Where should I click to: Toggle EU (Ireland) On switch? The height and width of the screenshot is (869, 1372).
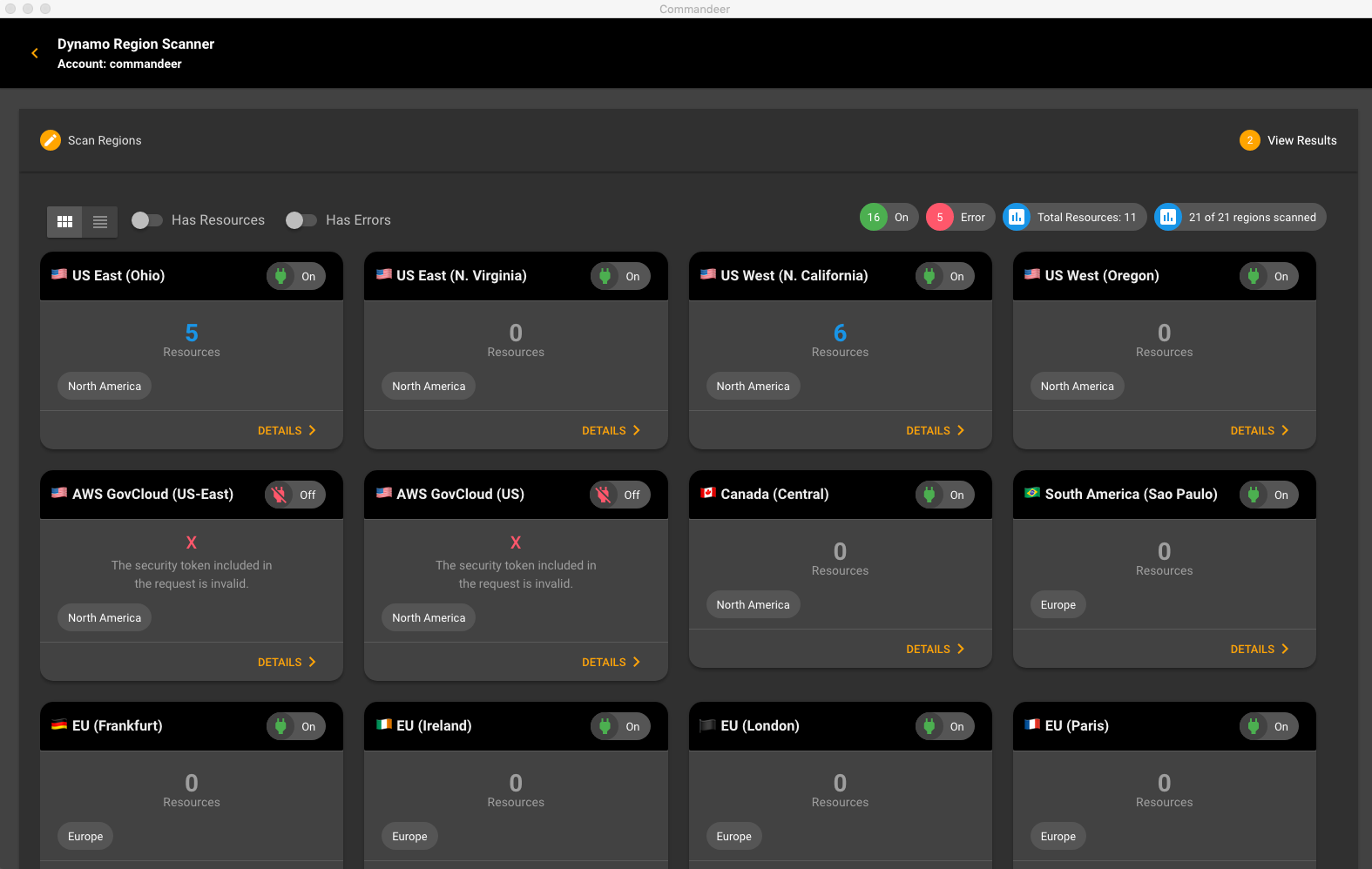click(620, 726)
